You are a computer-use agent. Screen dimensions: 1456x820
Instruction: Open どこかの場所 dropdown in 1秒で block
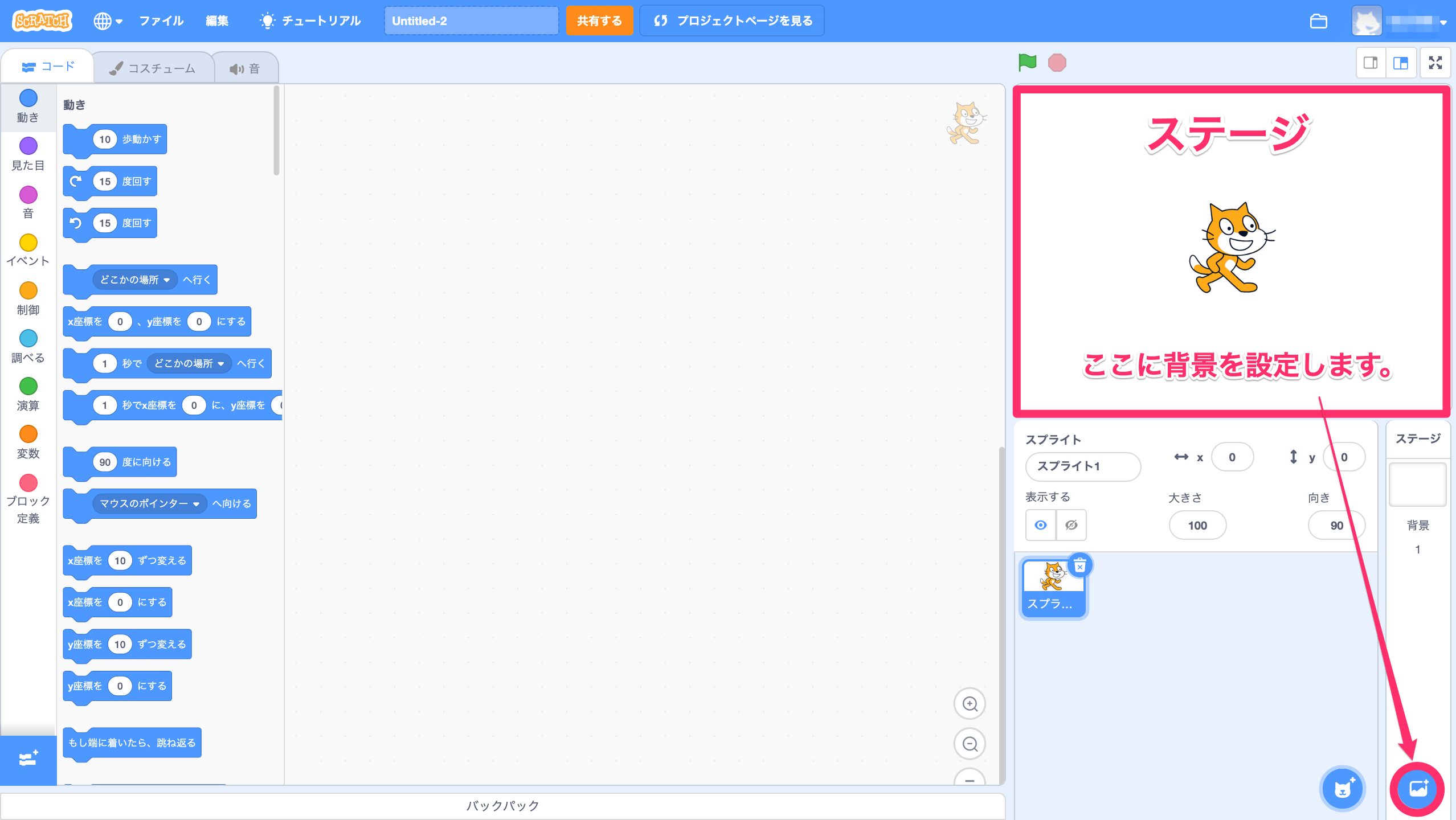coord(189,363)
